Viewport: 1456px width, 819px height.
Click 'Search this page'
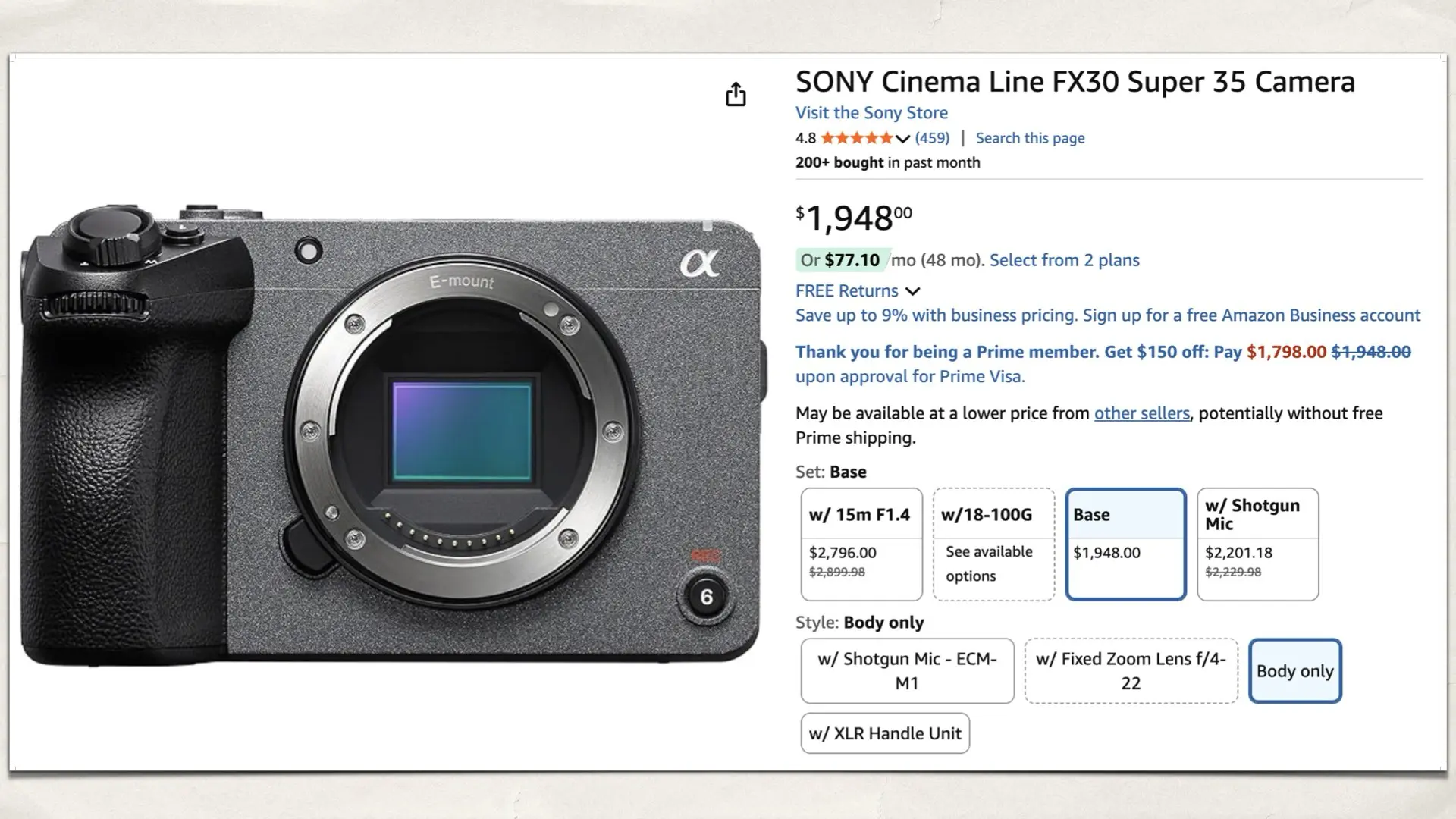pyautogui.click(x=1029, y=137)
